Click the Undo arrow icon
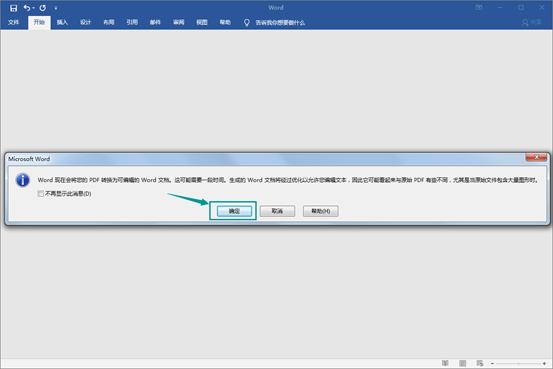 coord(27,8)
